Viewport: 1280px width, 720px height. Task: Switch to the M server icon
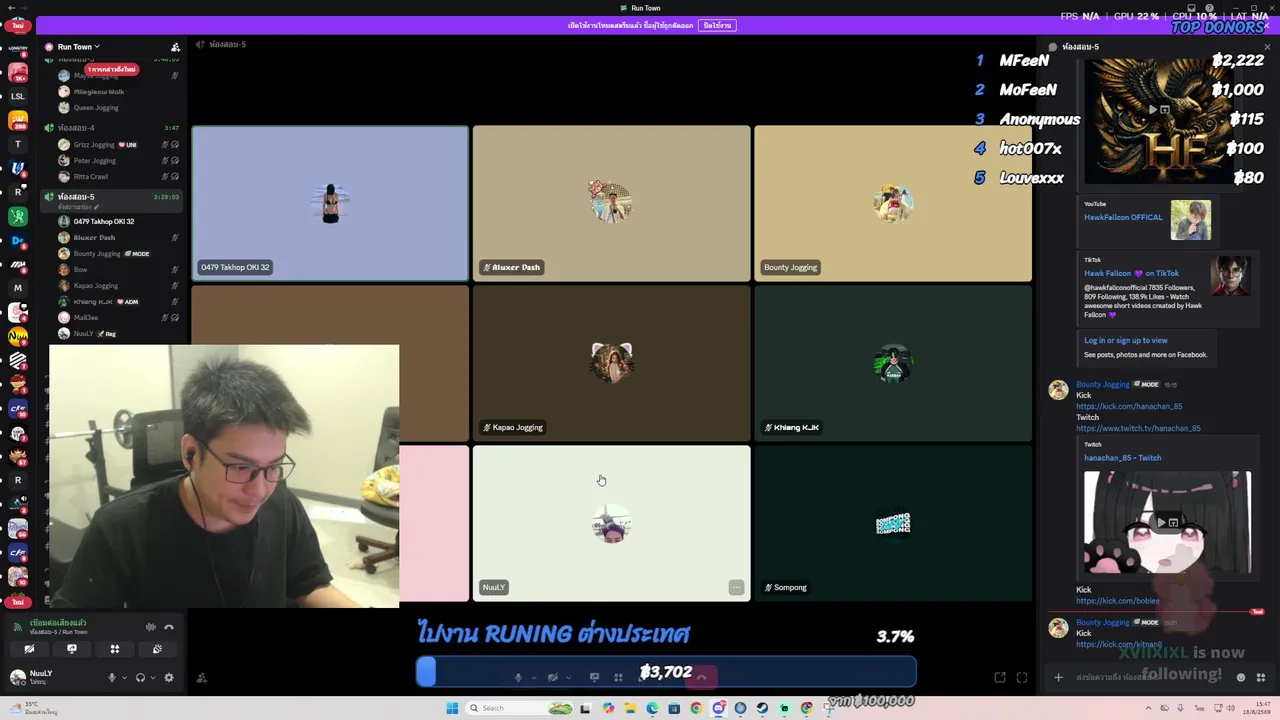[17, 288]
